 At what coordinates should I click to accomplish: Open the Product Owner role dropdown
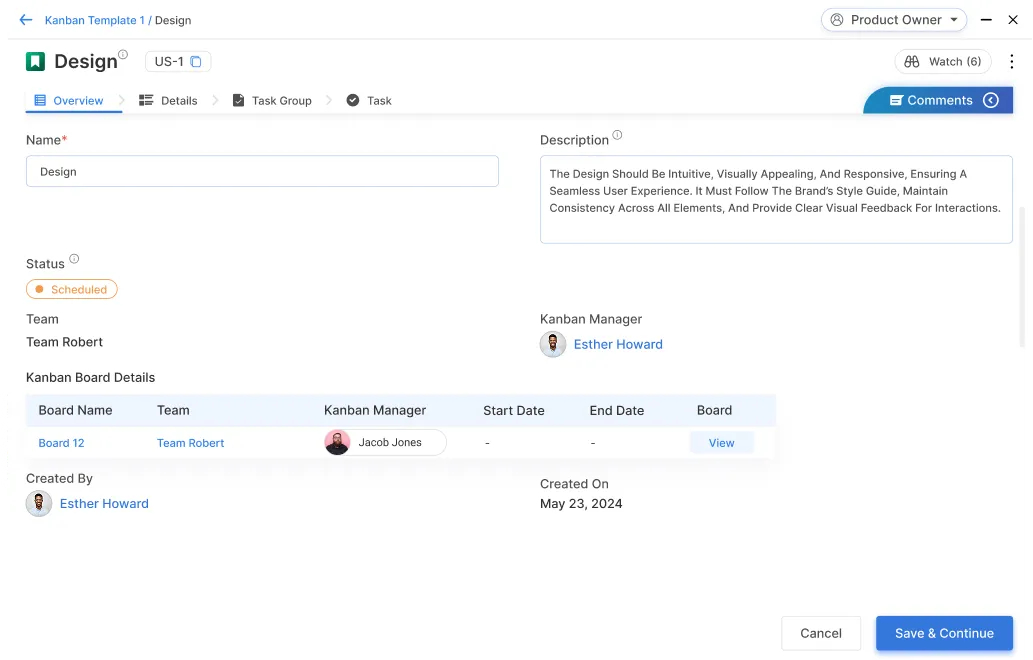pos(893,19)
